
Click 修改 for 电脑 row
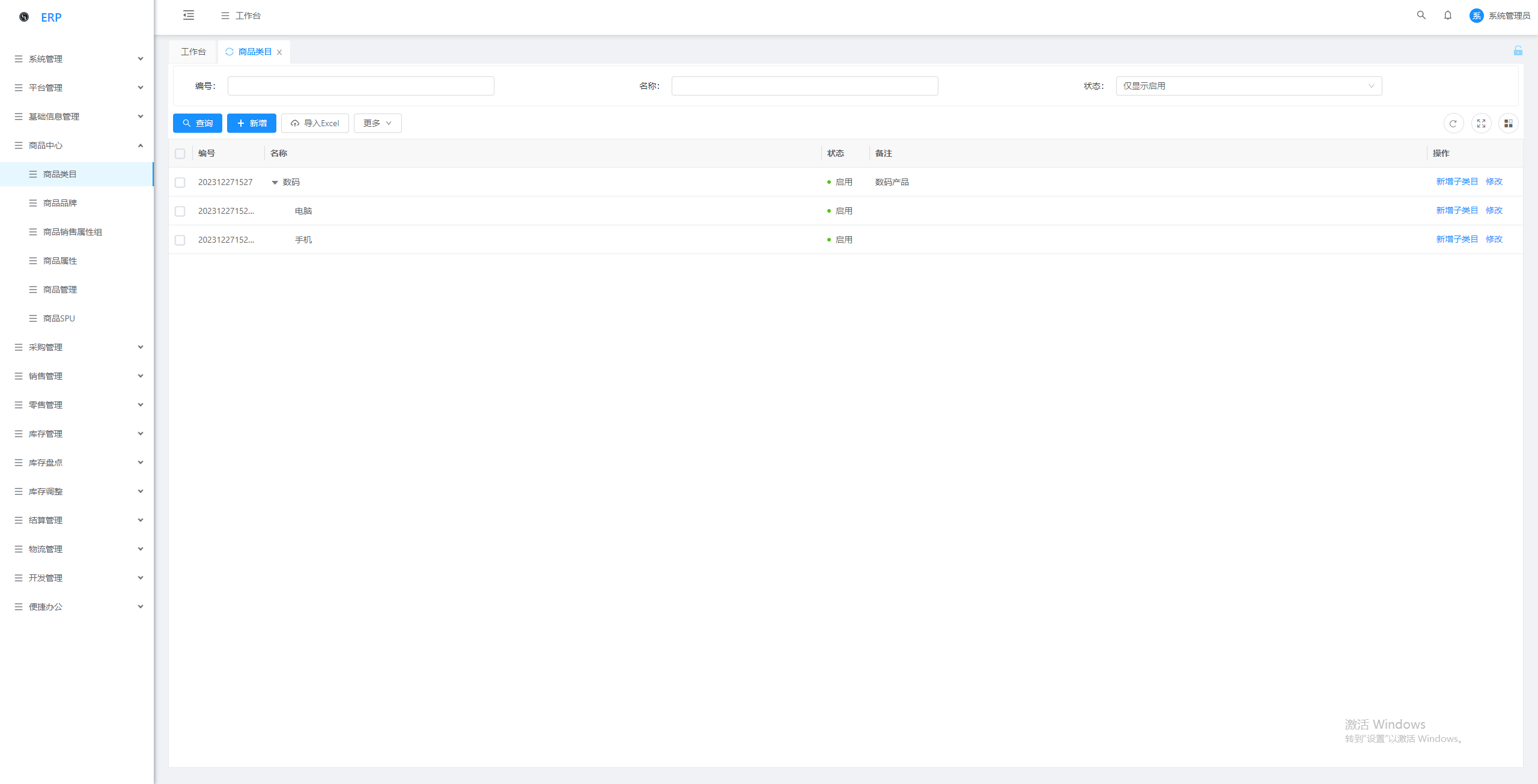(1494, 210)
